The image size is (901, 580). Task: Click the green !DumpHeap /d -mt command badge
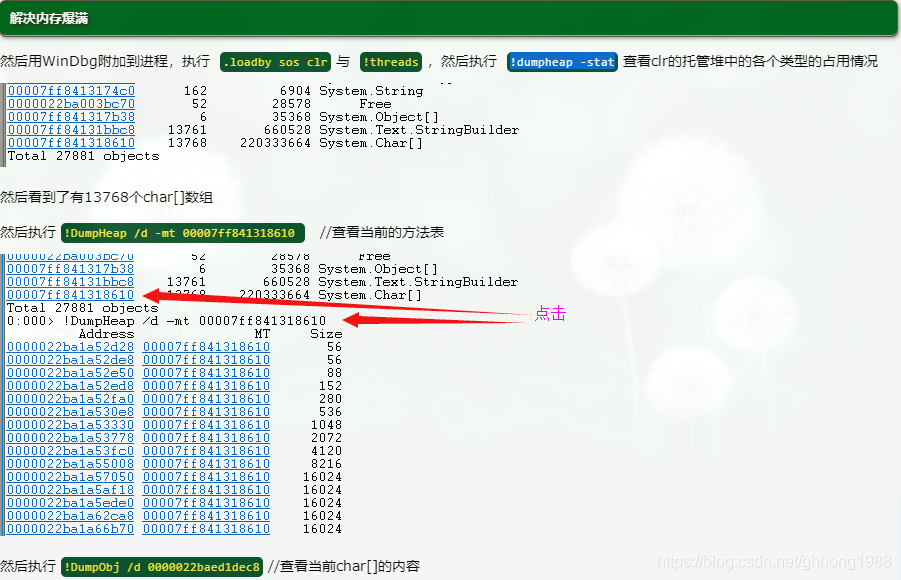(x=182, y=233)
